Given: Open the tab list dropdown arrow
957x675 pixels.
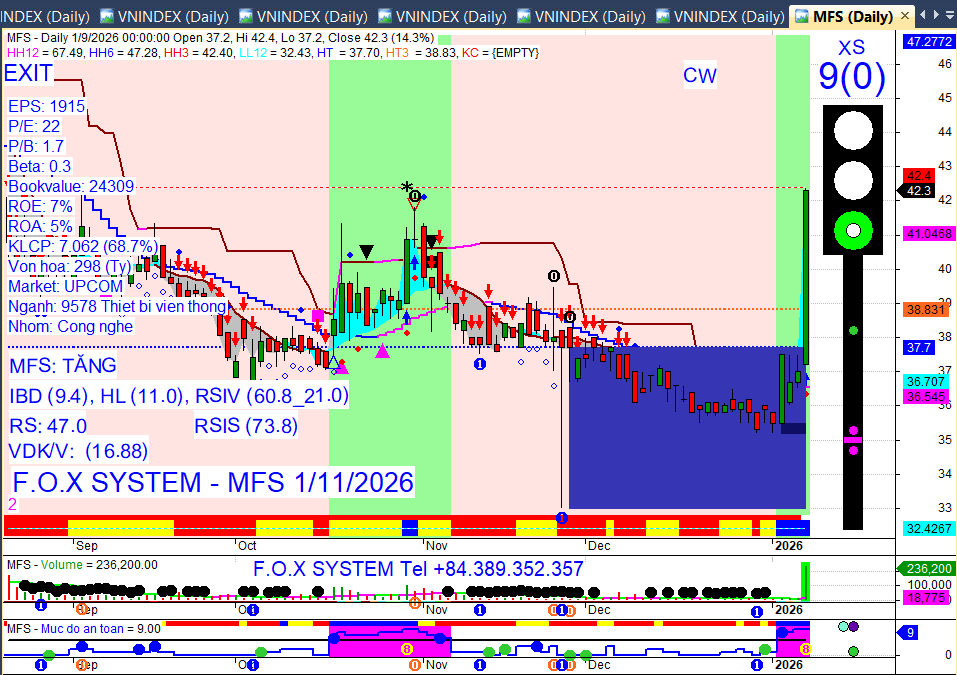Looking at the screenshot, I should [x=950, y=15].
